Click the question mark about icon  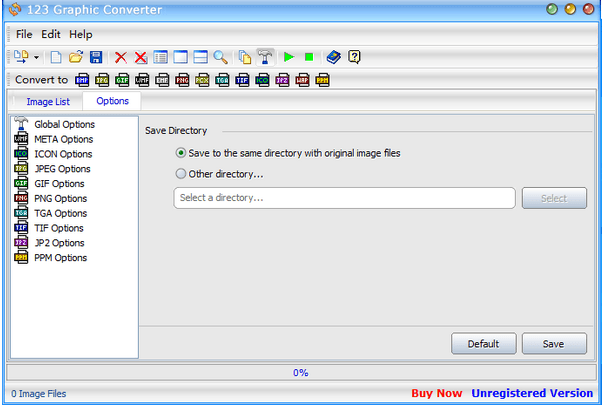point(354,57)
